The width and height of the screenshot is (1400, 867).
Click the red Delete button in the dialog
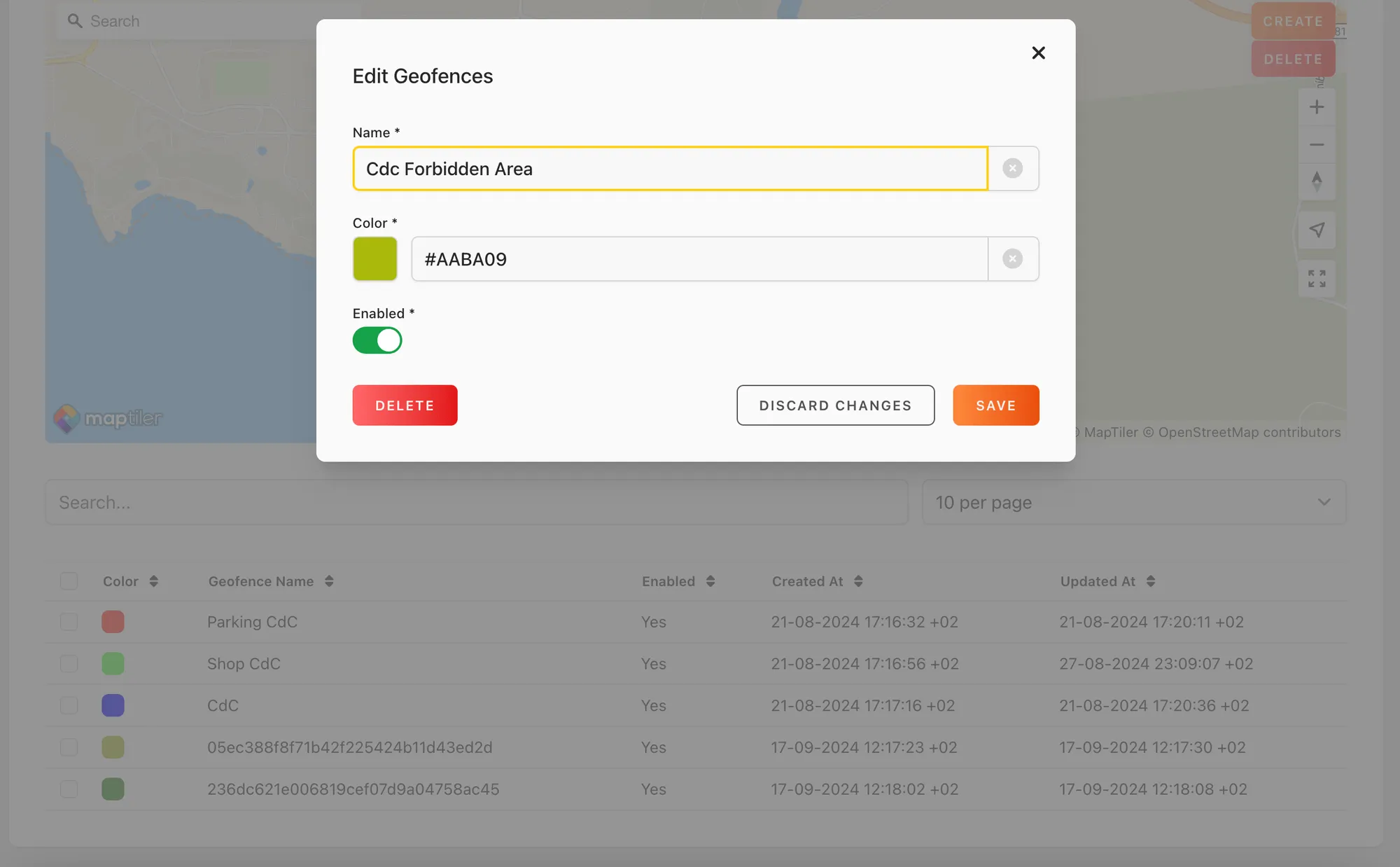point(405,405)
